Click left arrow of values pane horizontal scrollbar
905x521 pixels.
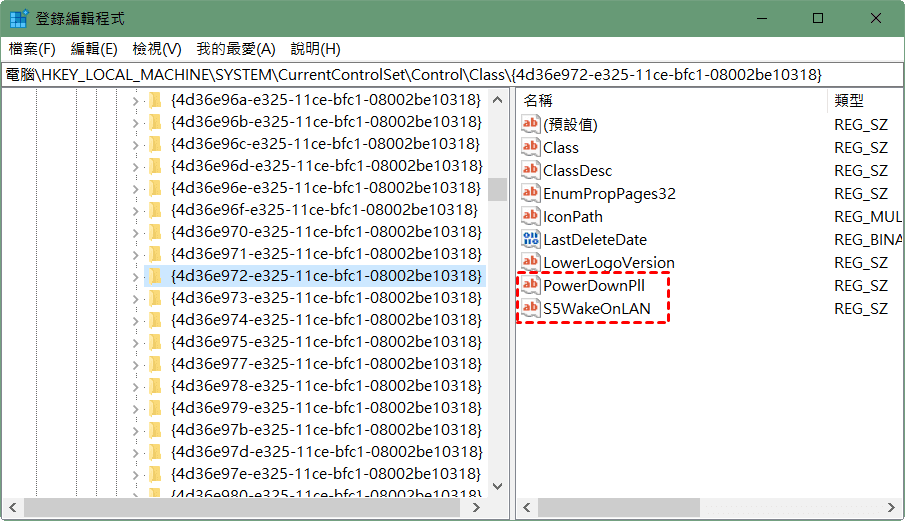pyautogui.click(x=527, y=508)
